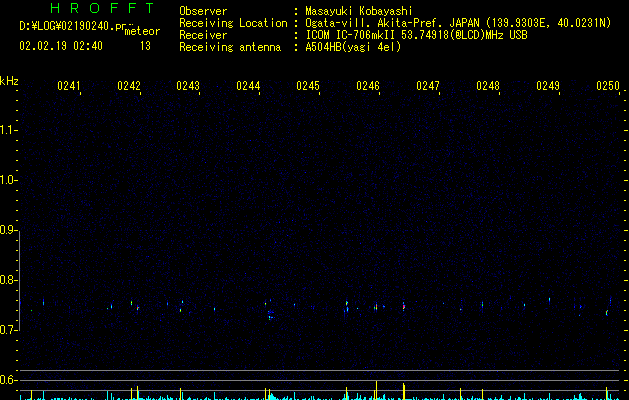
Task: Click the ICOM IC-706mkII receiver text
Action: pos(416,35)
